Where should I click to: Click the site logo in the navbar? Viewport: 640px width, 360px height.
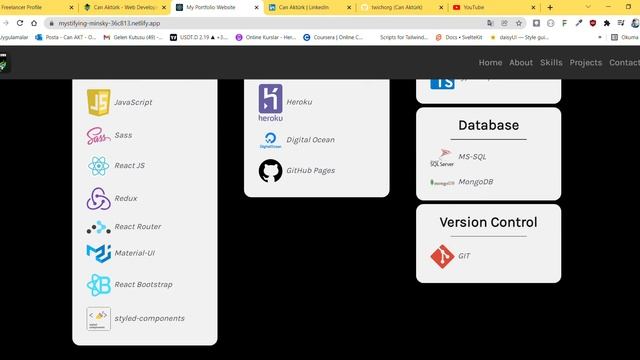coord(4,62)
